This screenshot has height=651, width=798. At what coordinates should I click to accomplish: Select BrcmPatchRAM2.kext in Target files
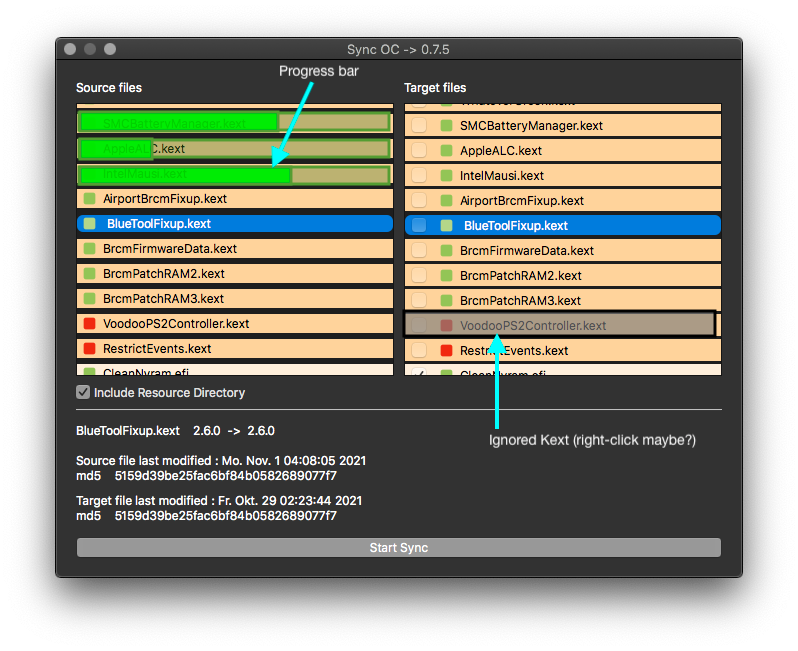point(563,275)
